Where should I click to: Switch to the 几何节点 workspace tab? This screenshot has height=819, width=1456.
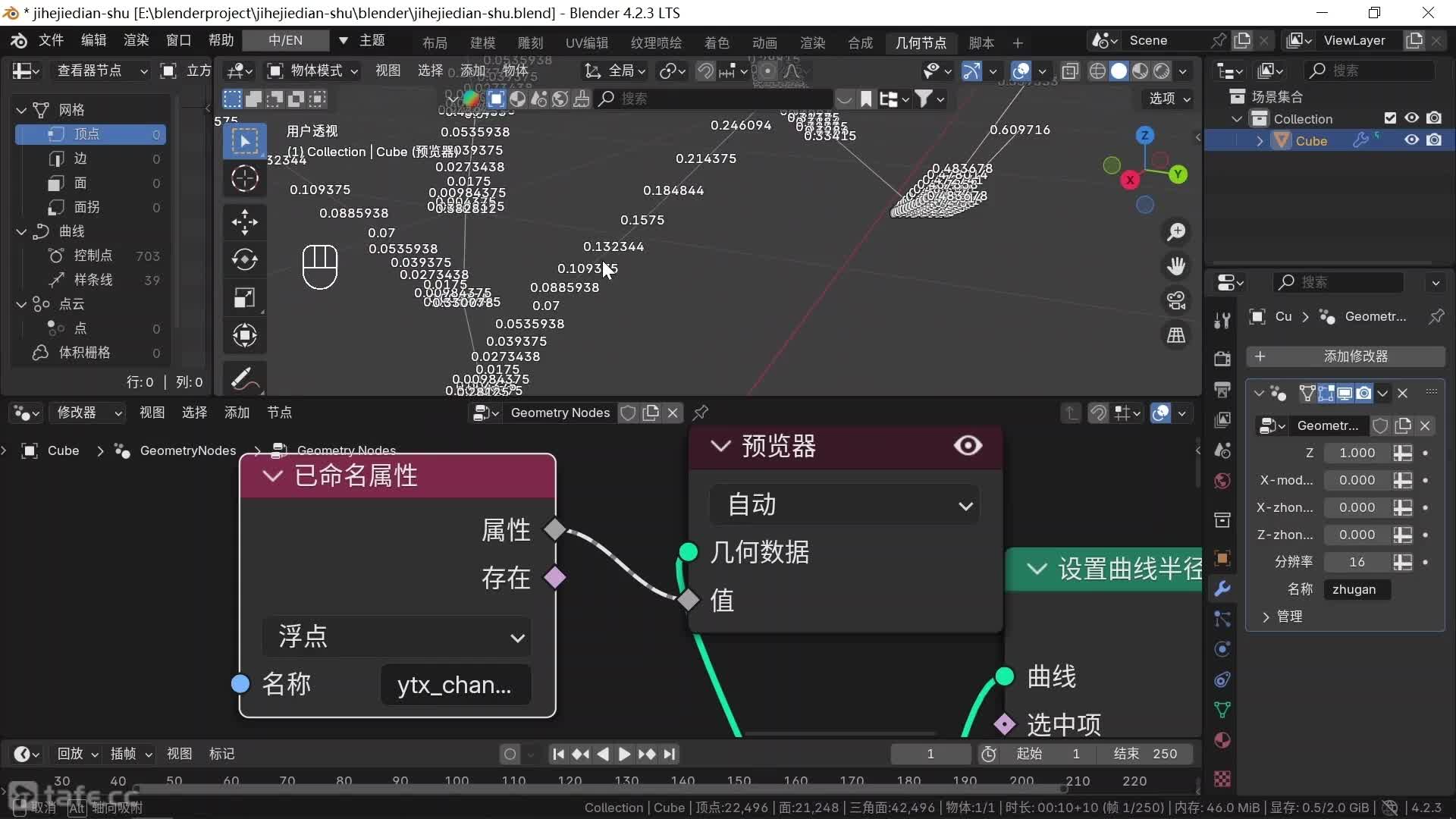click(920, 42)
